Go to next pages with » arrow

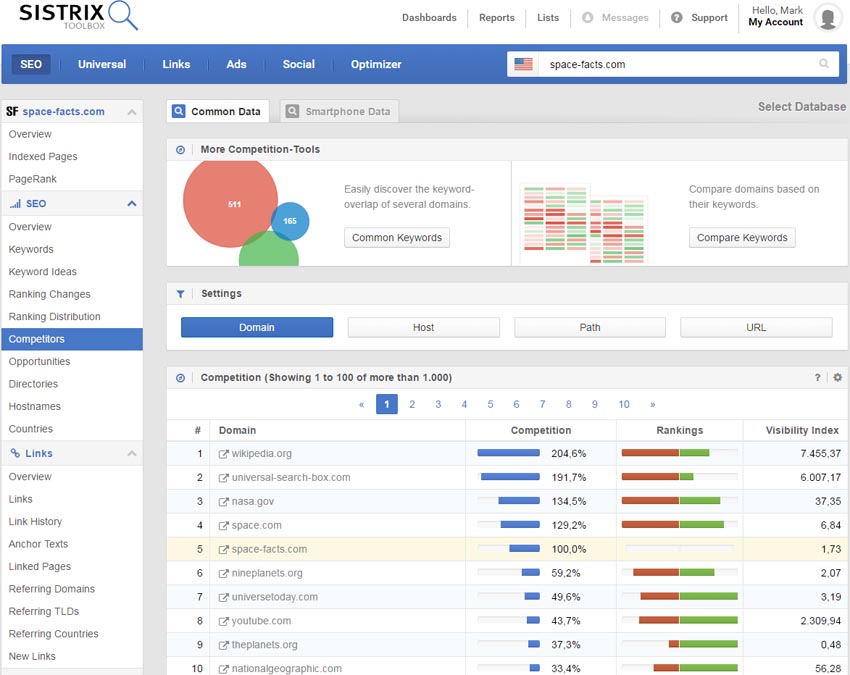653,404
